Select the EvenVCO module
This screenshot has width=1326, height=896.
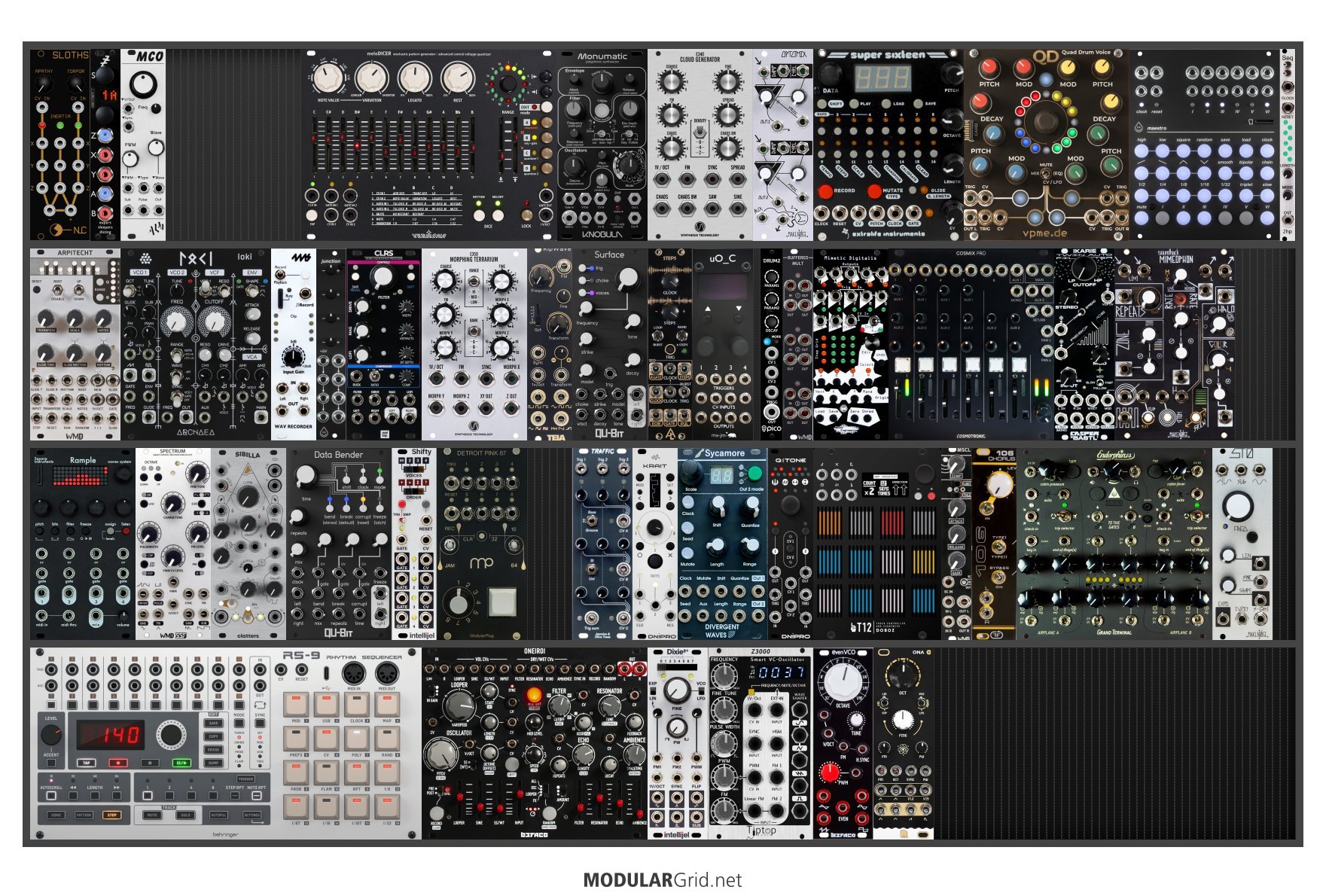click(843, 744)
